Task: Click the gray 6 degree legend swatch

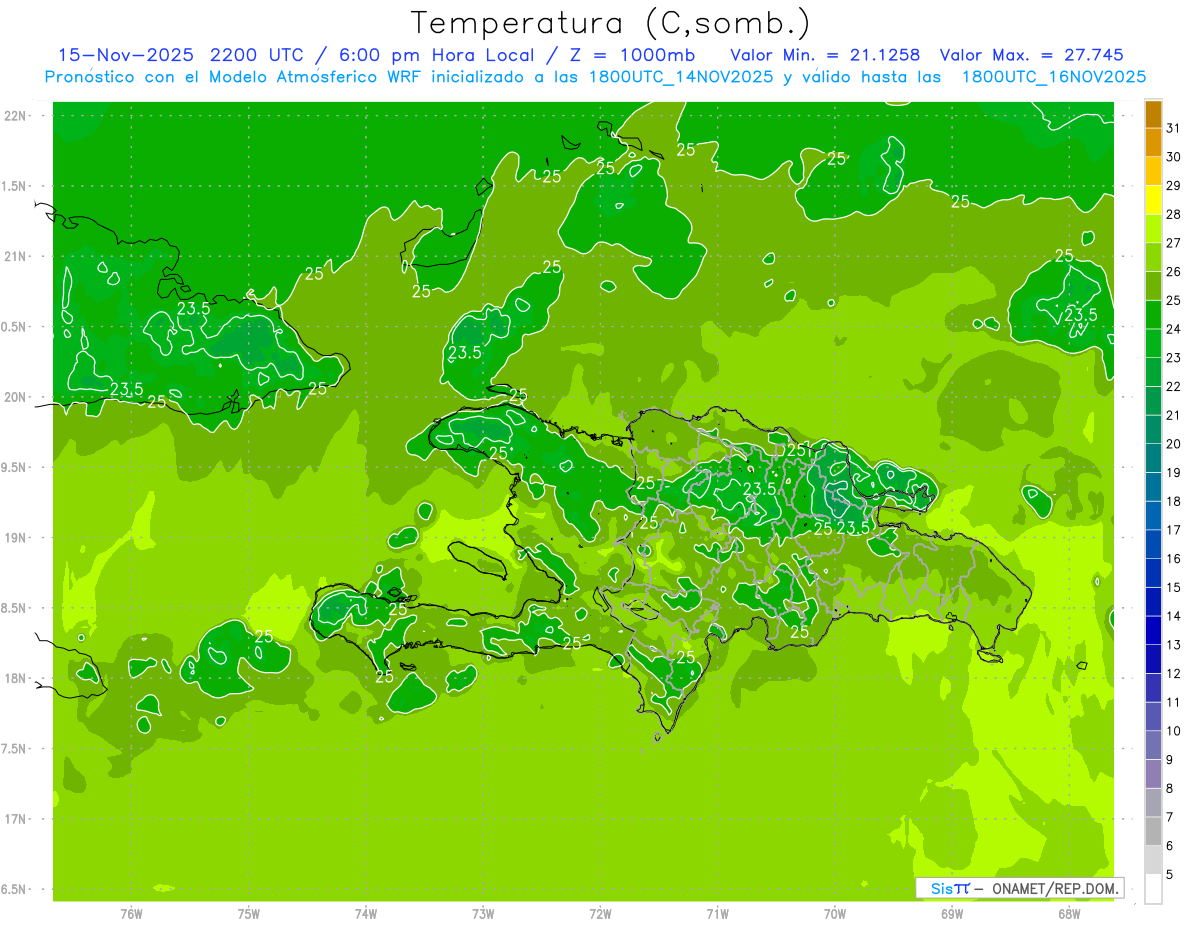Action: coord(1153,832)
